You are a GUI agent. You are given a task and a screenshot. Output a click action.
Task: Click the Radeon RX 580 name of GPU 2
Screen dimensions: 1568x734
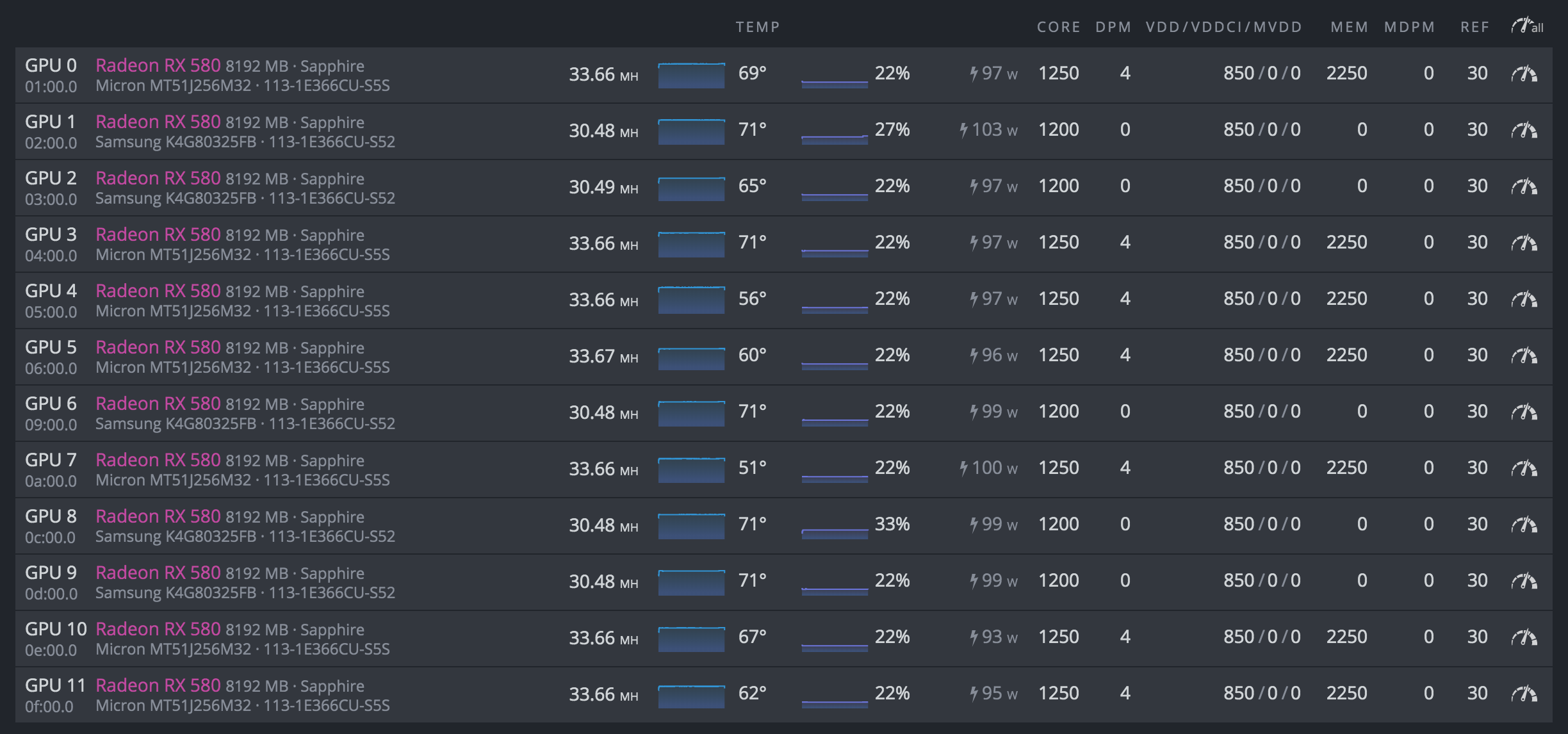pyautogui.click(x=158, y=178)
